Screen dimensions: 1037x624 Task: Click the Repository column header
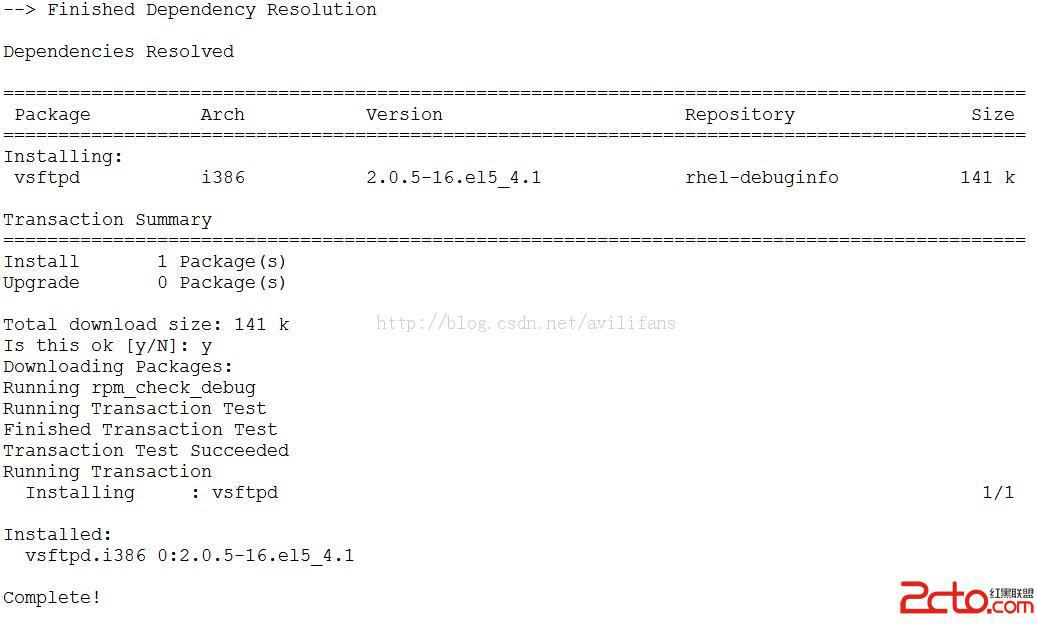coord(739,114)
